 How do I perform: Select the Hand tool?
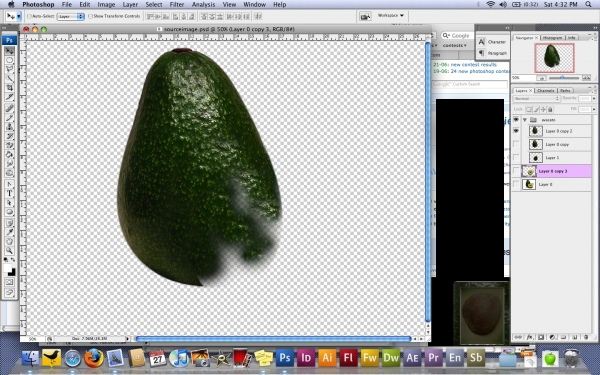point(10,241)
